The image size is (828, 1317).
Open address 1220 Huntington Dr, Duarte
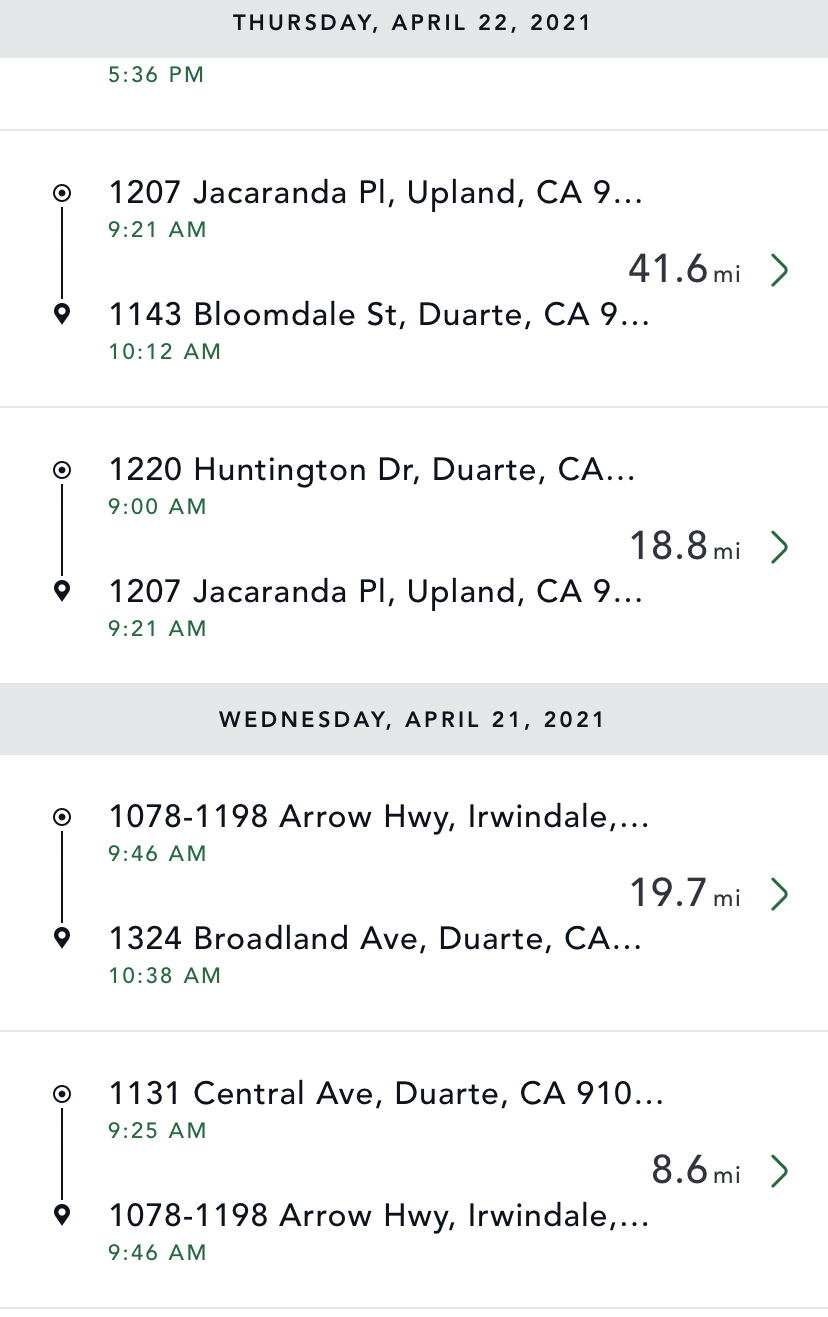click(372, 469)
